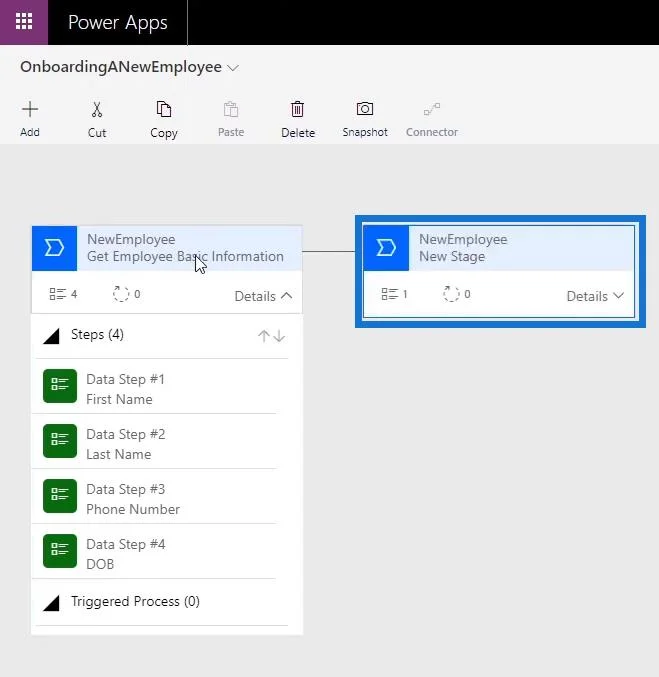Click green icon for Data Step #4

click(60, 551)
